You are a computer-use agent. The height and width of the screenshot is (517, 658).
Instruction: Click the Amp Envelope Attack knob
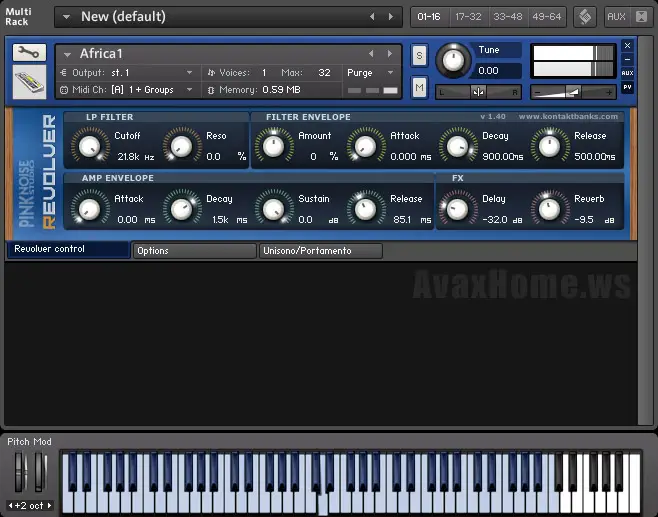click(90, 209)
